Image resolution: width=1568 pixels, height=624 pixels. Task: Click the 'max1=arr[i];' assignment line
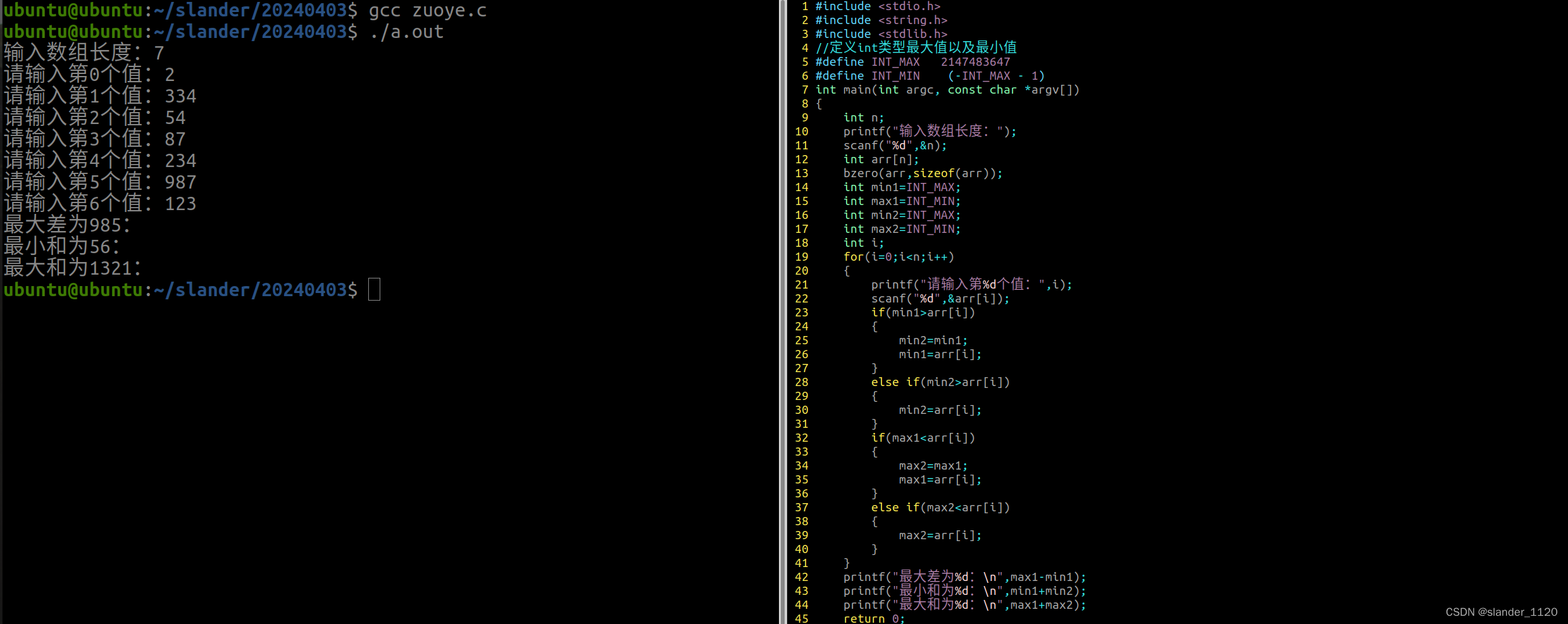pos(940,480)
